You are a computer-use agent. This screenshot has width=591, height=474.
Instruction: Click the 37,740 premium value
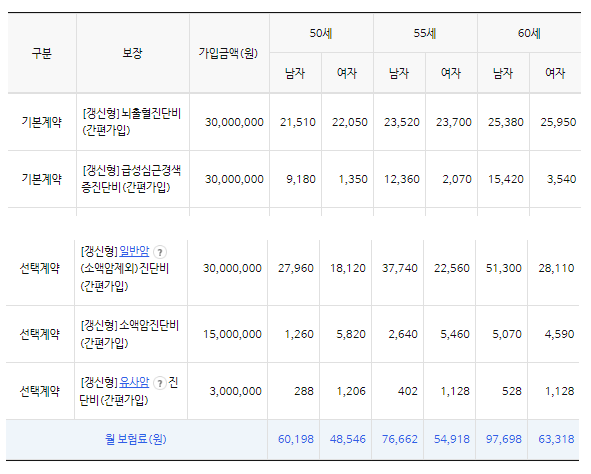pyautogui.click(x=400, y=268)
